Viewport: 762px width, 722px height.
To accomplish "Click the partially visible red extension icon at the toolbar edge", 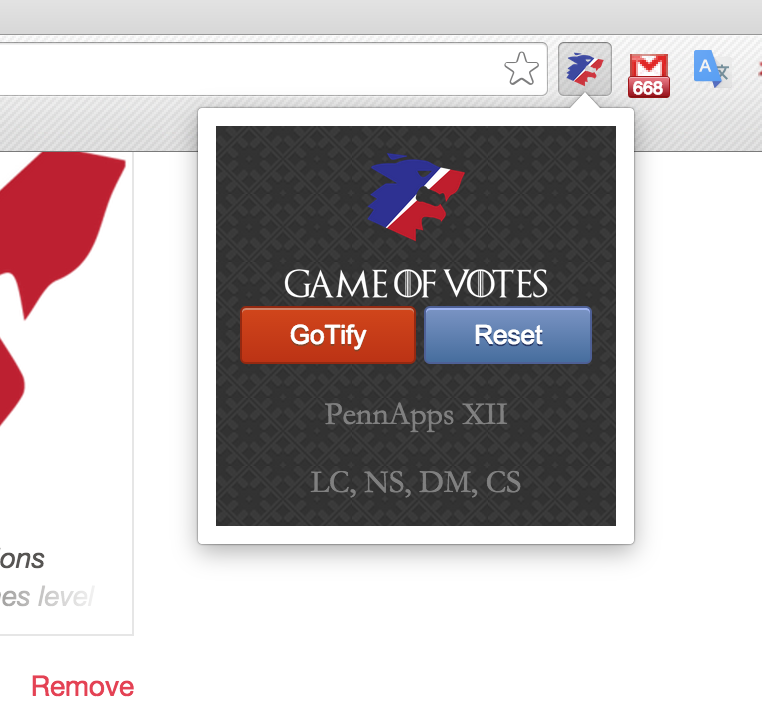I will [760, 69].
